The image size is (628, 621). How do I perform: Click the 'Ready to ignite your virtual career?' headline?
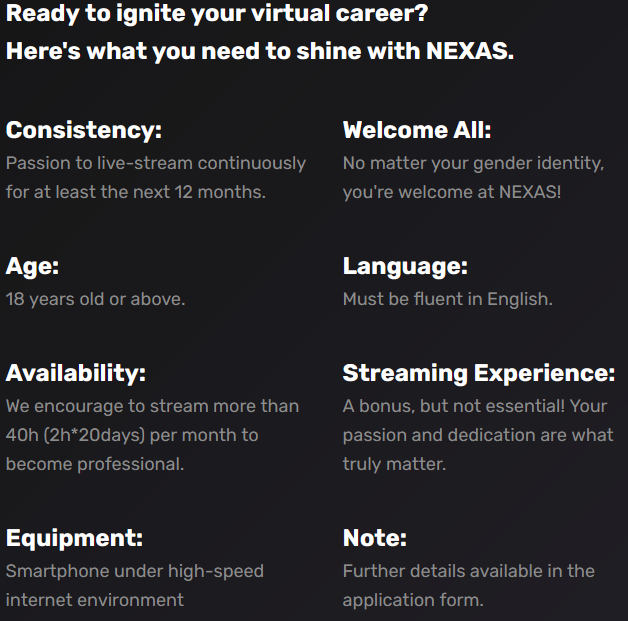click(217, 14)
